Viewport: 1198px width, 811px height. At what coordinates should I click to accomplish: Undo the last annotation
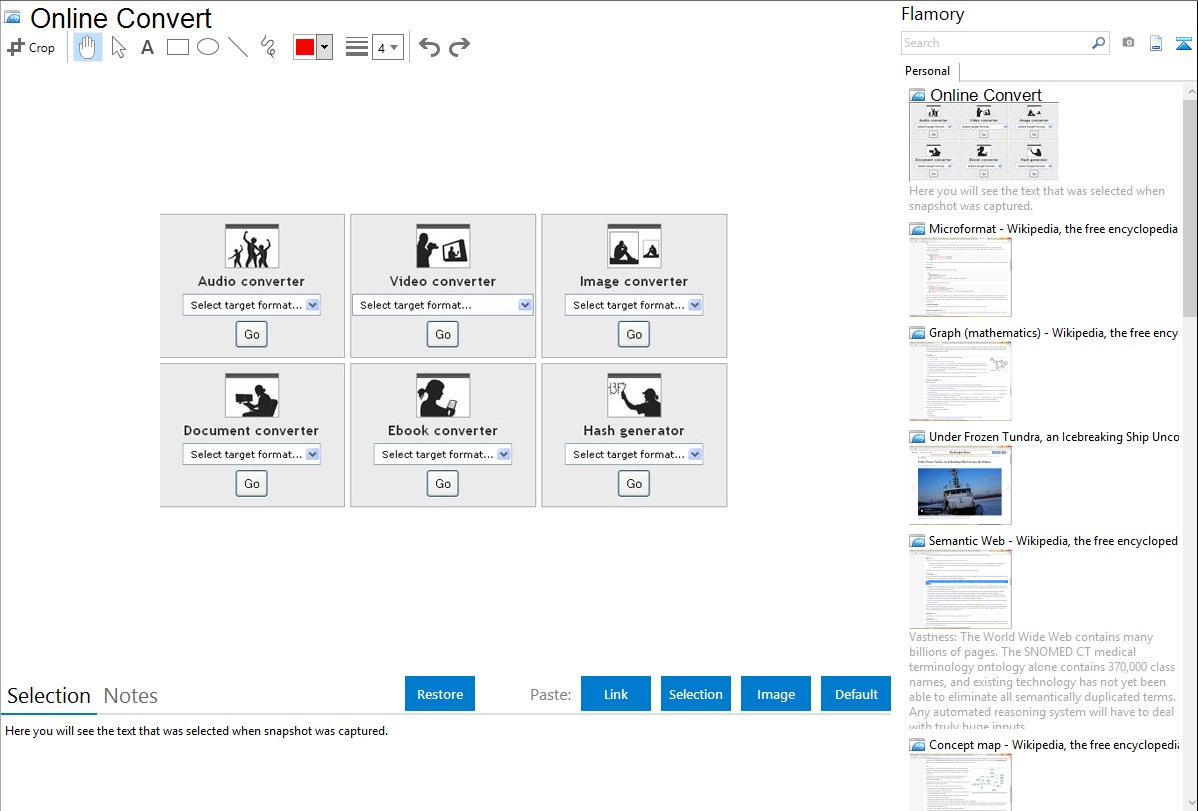429,47
